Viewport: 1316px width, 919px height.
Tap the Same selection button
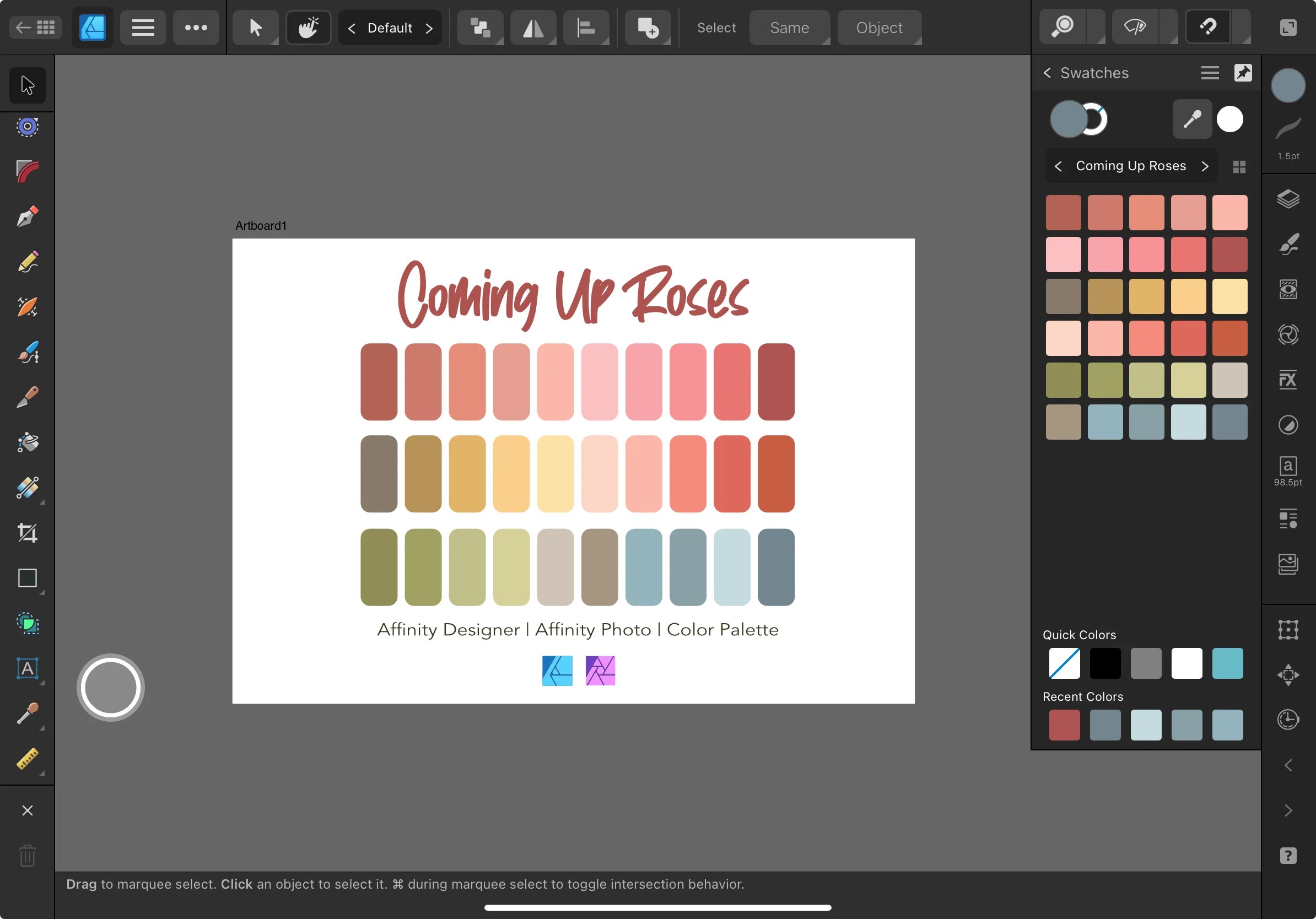(789, 27)
